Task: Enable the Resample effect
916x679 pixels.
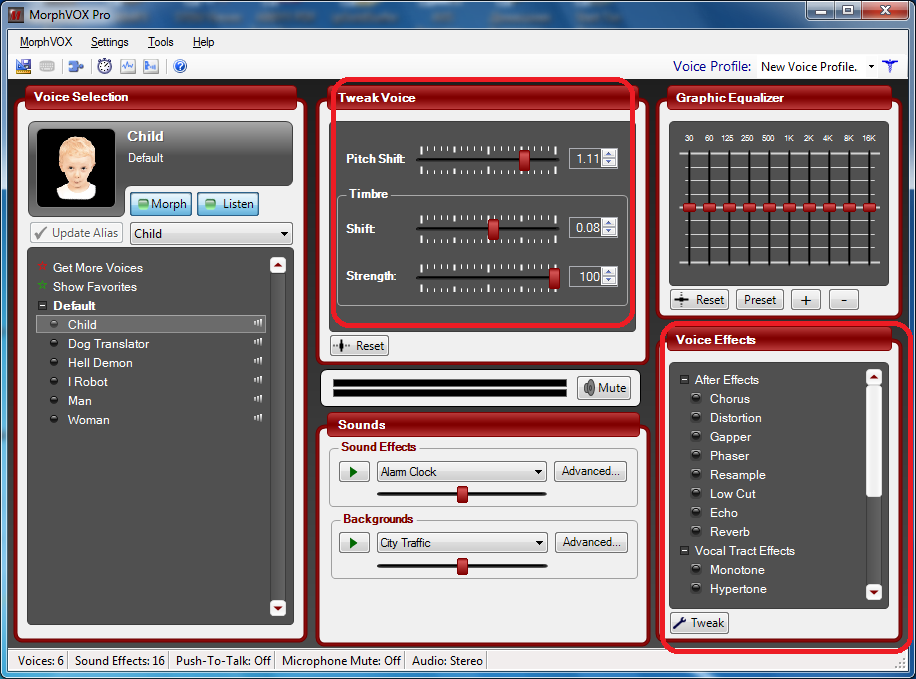Action: tap(696, 474)
